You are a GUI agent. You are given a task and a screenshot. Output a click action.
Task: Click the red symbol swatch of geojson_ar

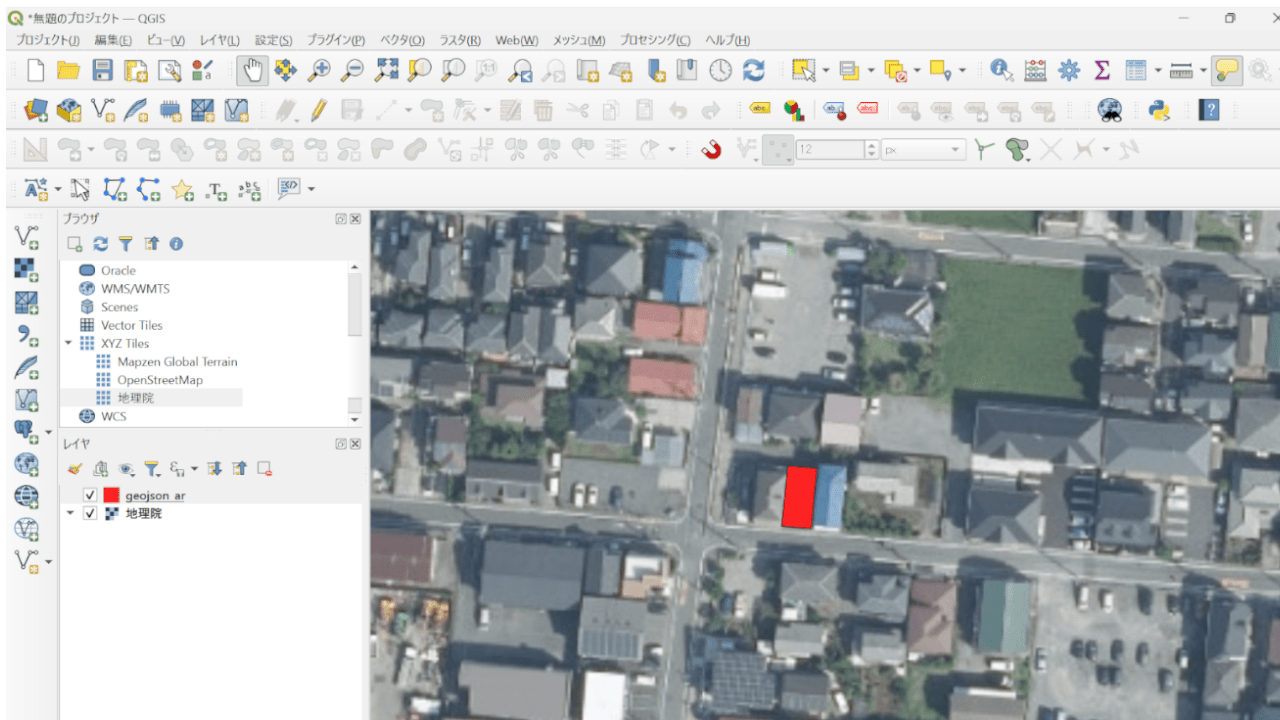coord(111,495)
